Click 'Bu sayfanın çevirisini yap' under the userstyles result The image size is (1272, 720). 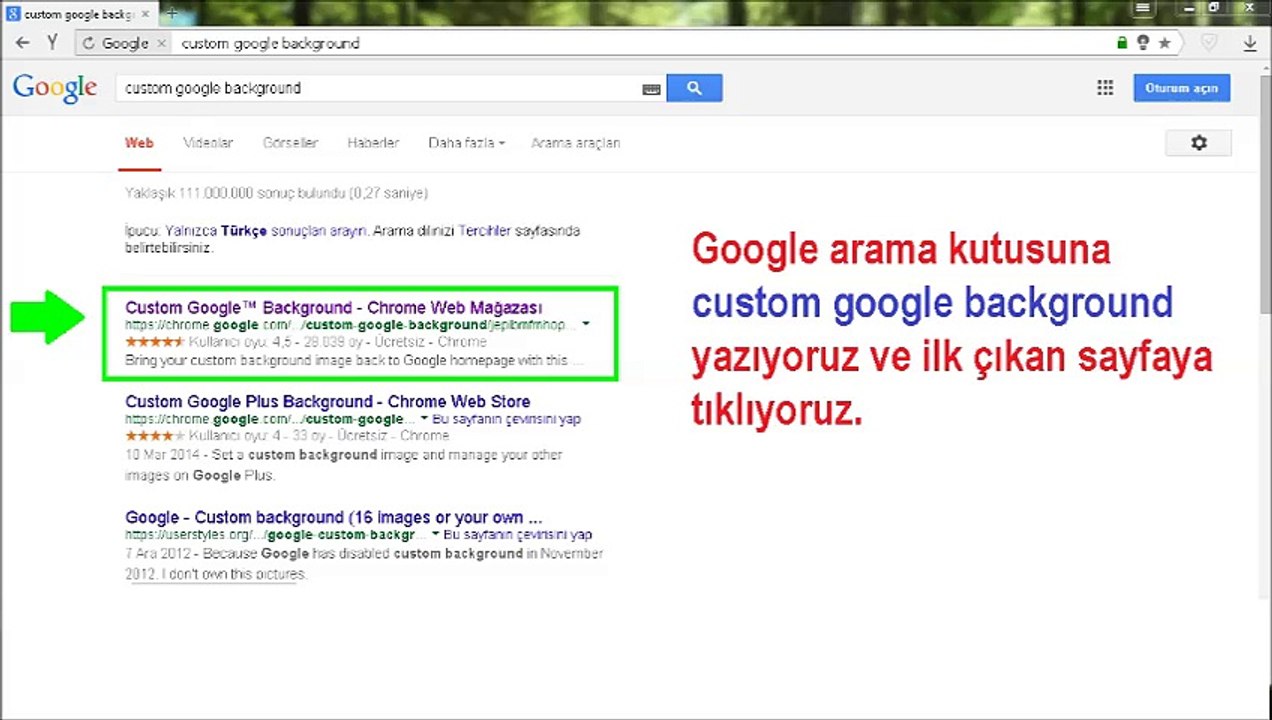[x=518, y=535]
